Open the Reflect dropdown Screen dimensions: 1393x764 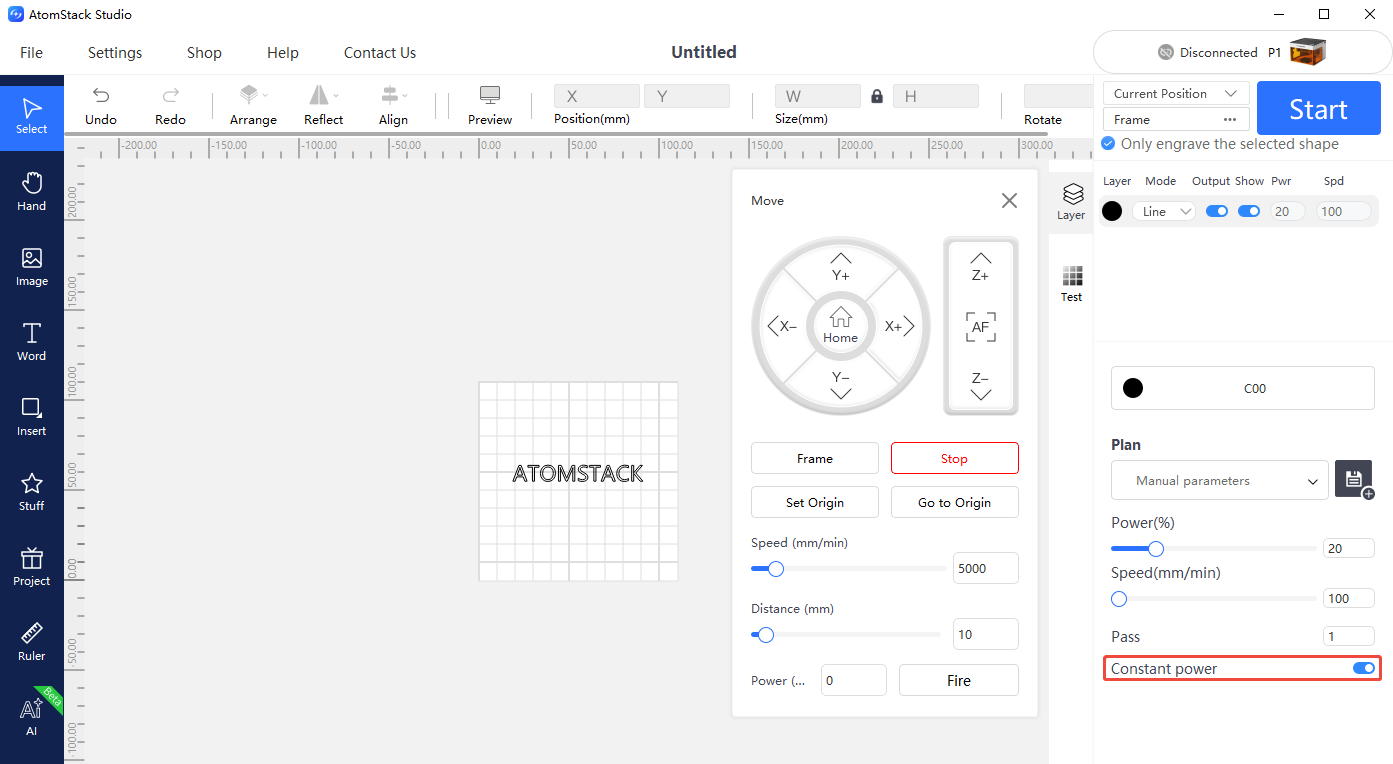point(323,105)
